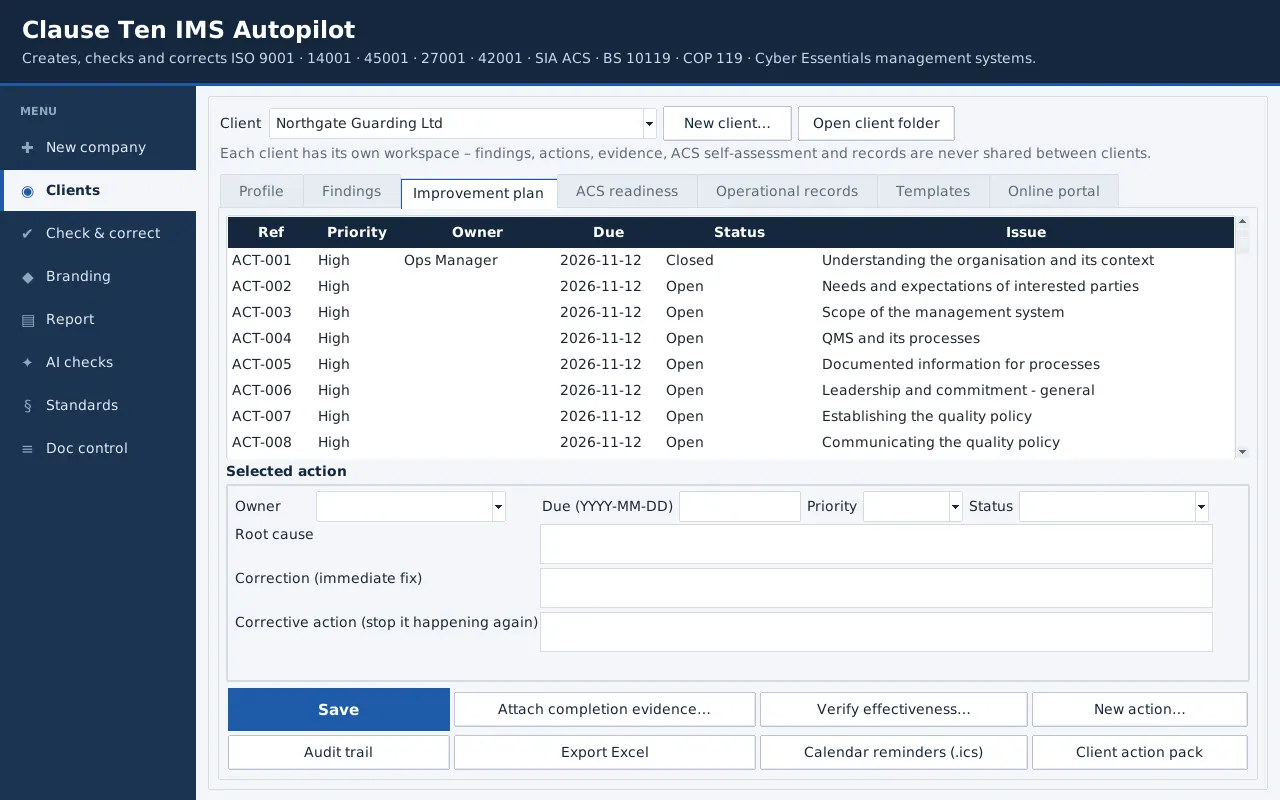Click Verify effectiveness... button
The height and width of the screenshot is (800, 1280).
(x=894, y=709)
